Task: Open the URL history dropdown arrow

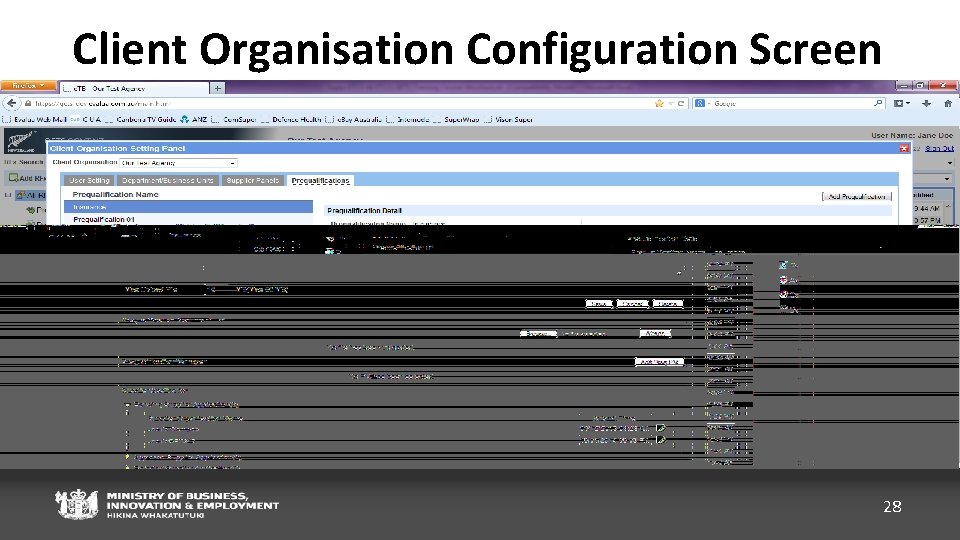Action: (670, 103)
